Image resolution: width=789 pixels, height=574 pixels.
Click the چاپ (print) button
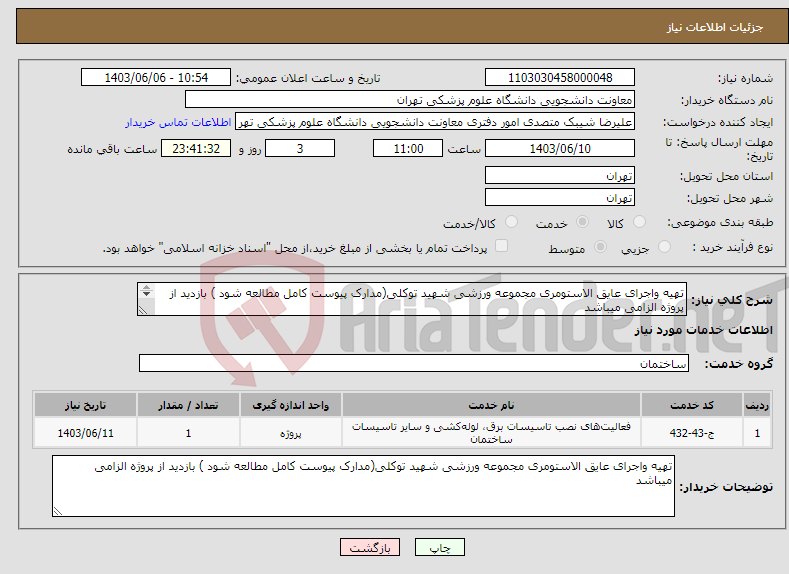click(439, 547)
